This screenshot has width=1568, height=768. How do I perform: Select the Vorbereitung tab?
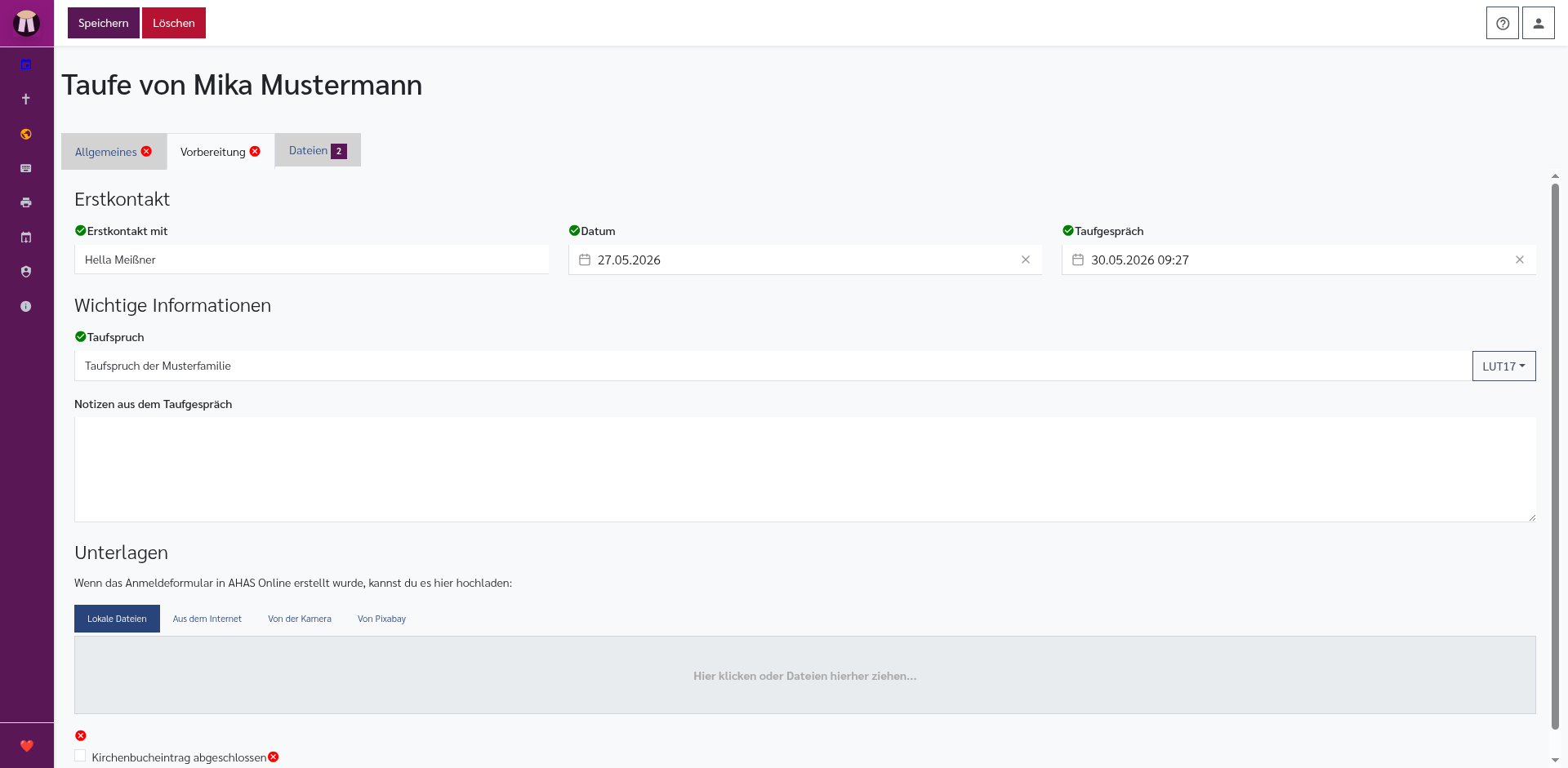220,152
